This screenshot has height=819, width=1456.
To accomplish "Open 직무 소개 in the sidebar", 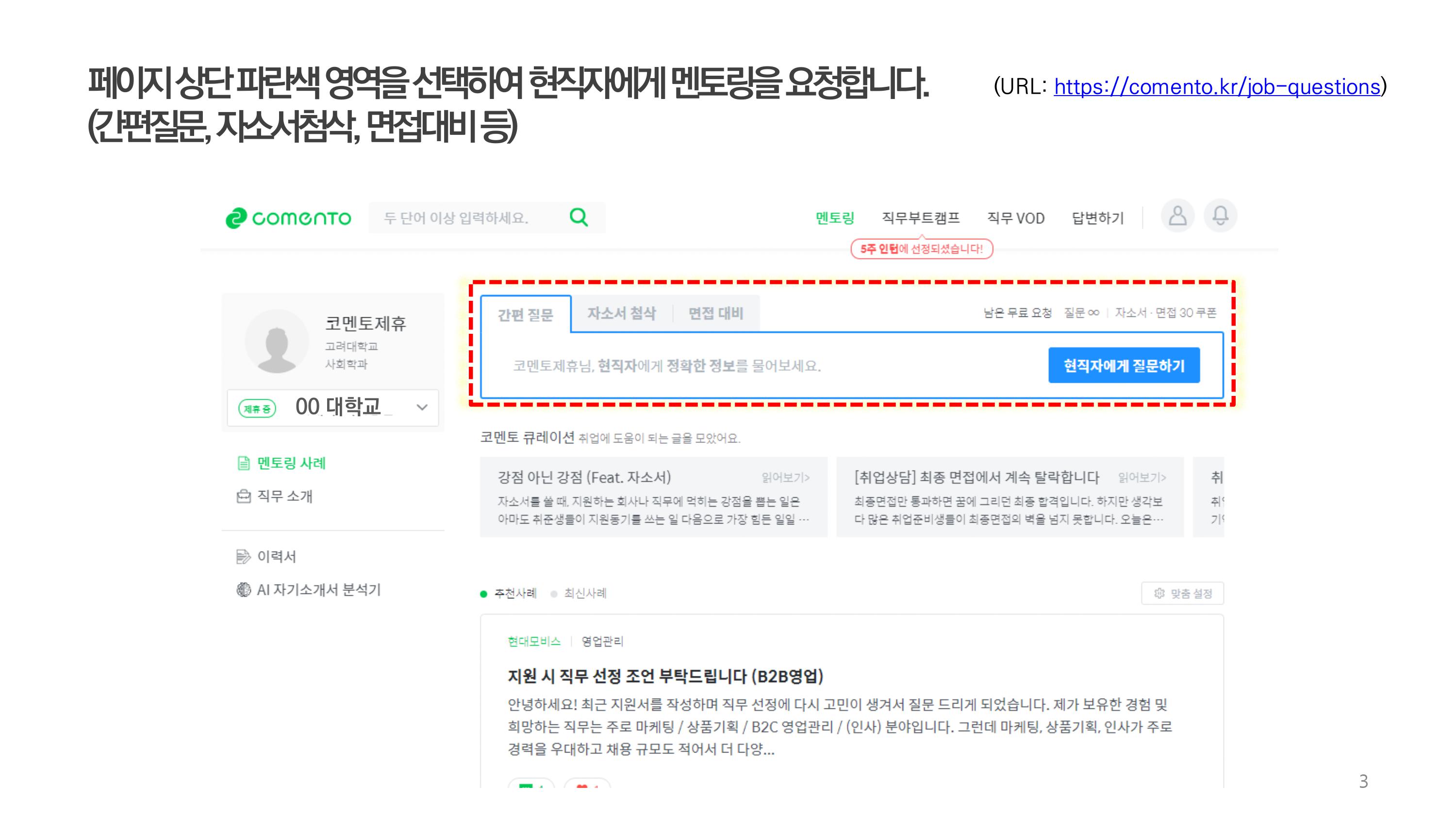I will (284, 496).
